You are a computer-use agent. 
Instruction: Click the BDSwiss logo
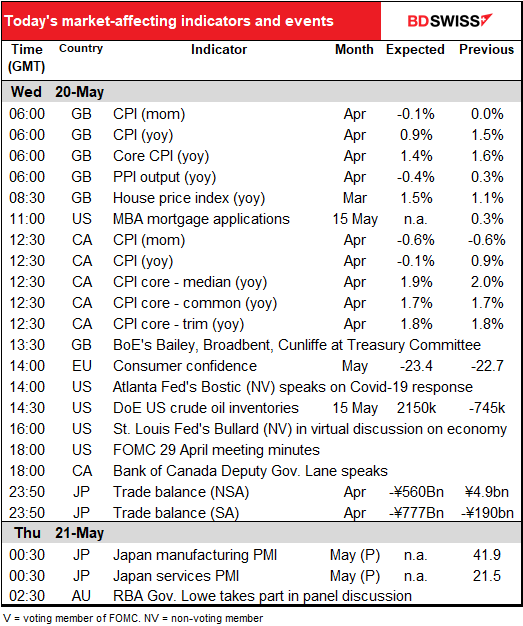(x=450, y=21)
